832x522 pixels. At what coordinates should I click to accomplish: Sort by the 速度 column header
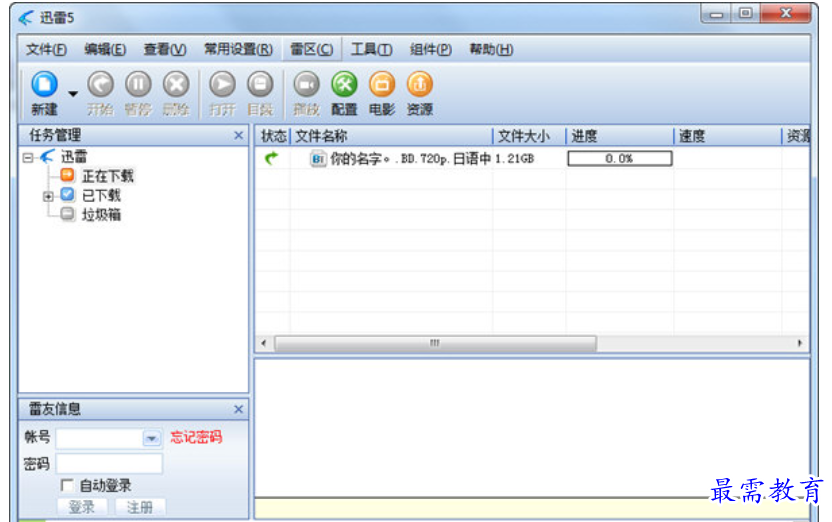727,136
